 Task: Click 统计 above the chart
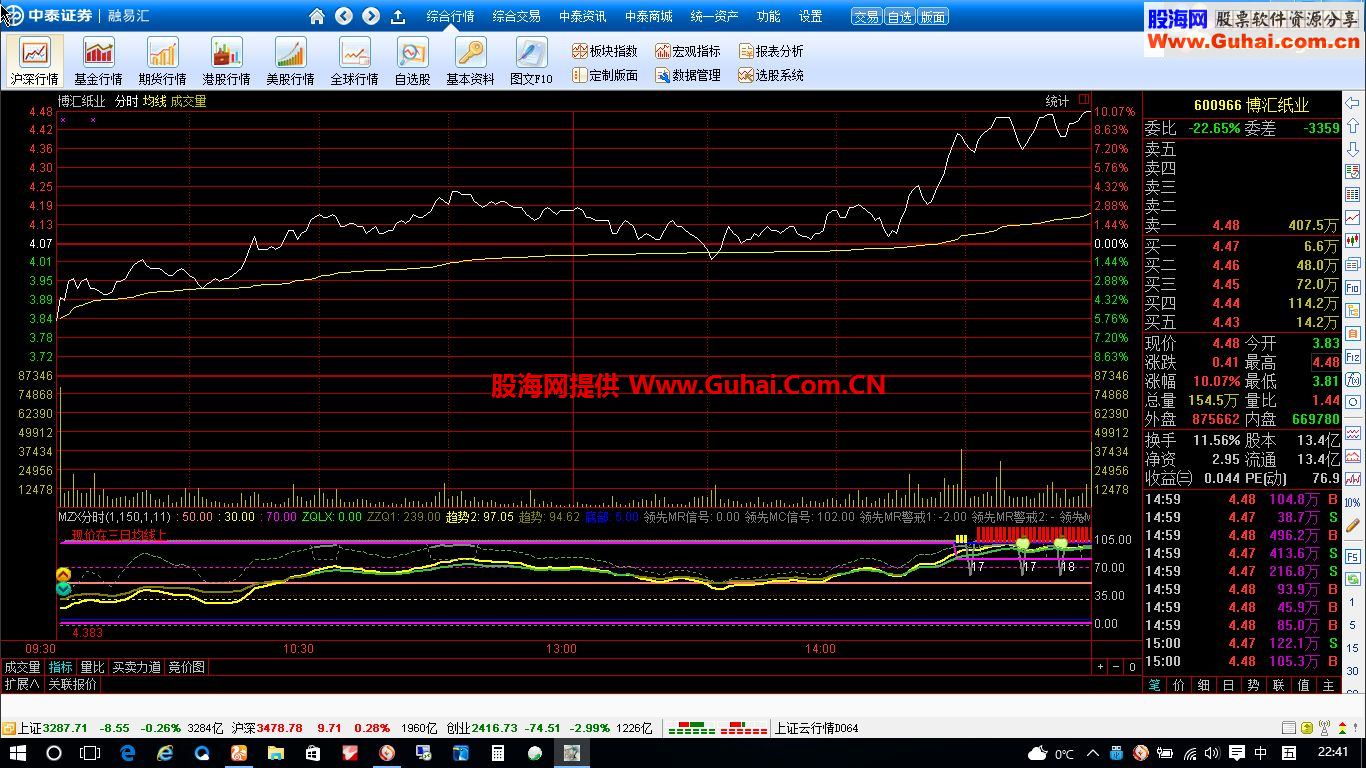point(1057,101)
